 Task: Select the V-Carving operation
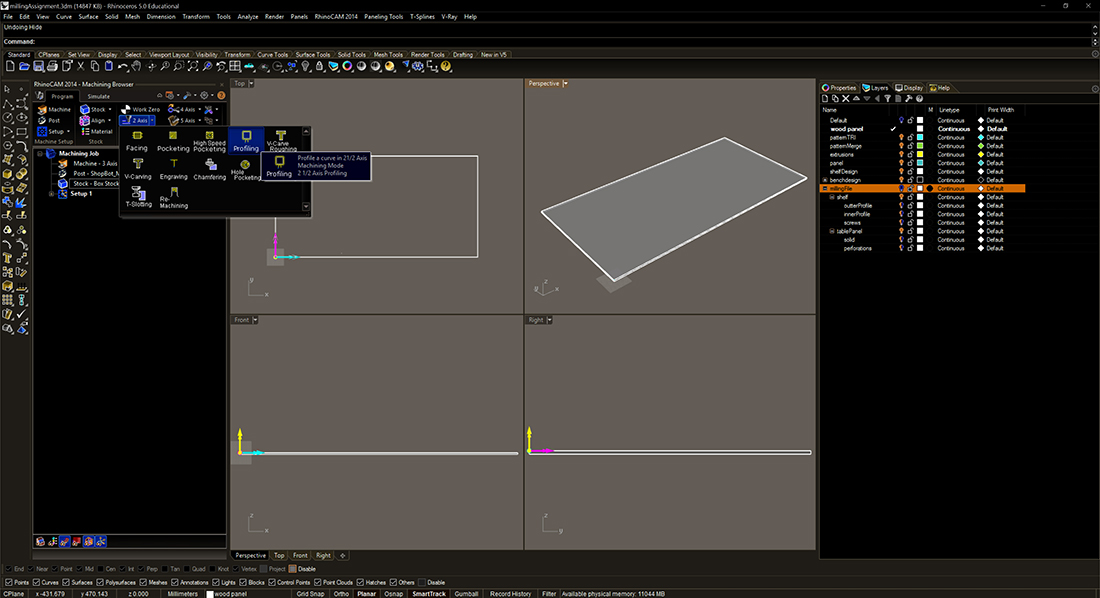138,168
